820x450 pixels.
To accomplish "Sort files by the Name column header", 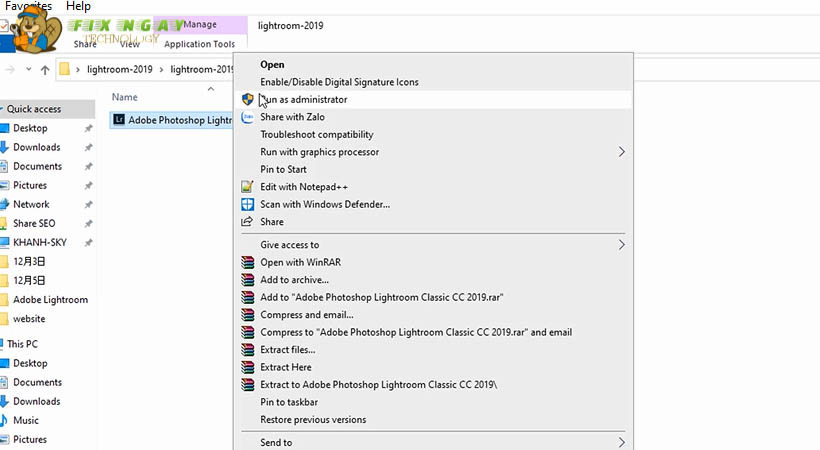I will coord(125,97).
